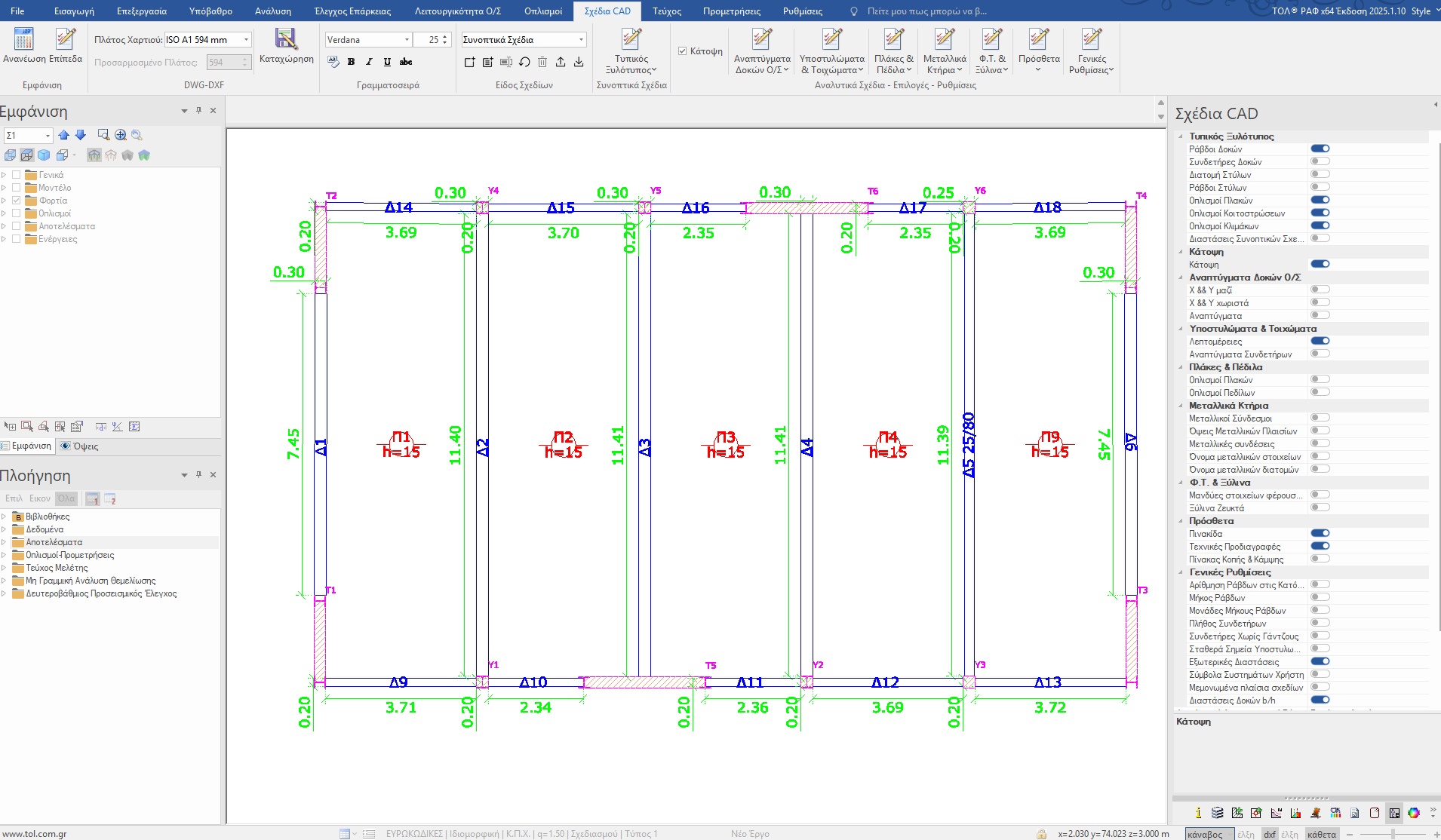
Task: Open the Ανάλυση menu tab
Action: click(x=272, y=11)
